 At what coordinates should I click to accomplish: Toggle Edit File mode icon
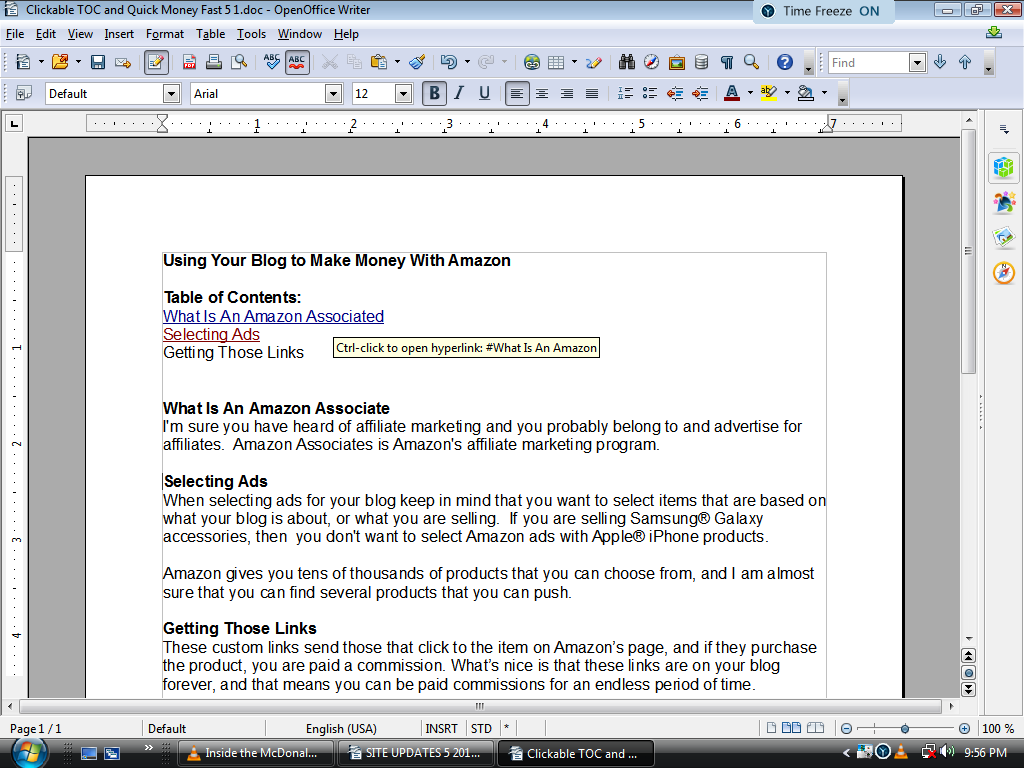pos(156,62)
